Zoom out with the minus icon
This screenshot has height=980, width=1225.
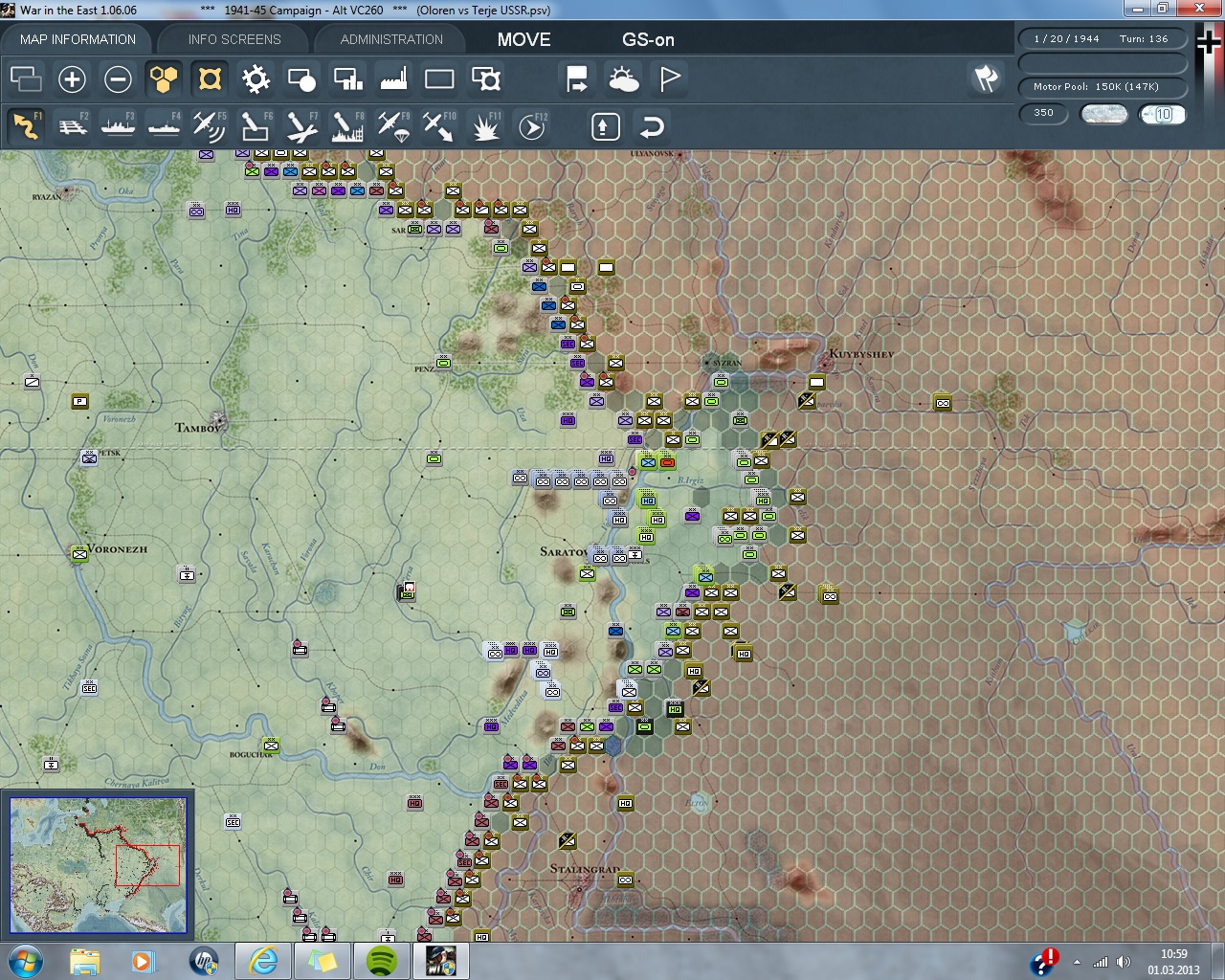[x=118, y=78]
